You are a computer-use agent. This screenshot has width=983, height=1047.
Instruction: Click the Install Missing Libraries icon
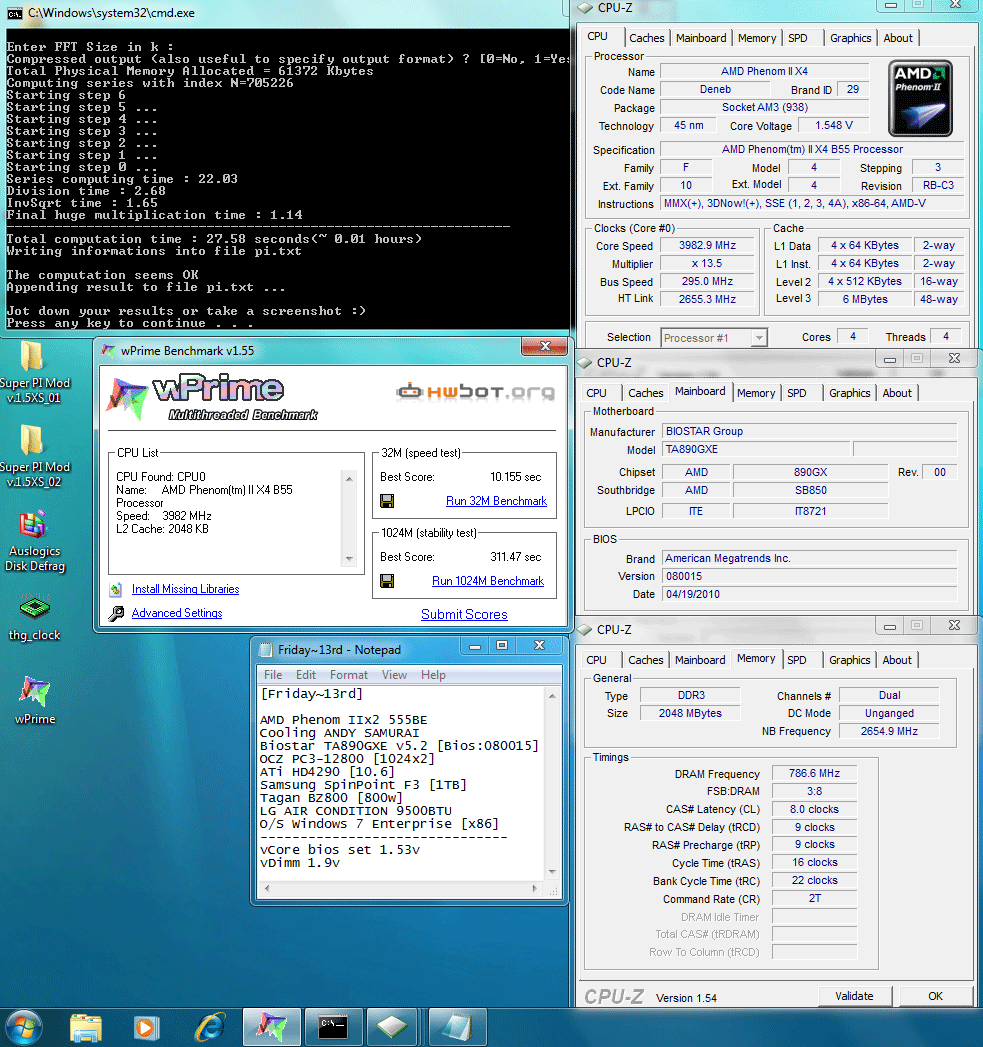116,589
